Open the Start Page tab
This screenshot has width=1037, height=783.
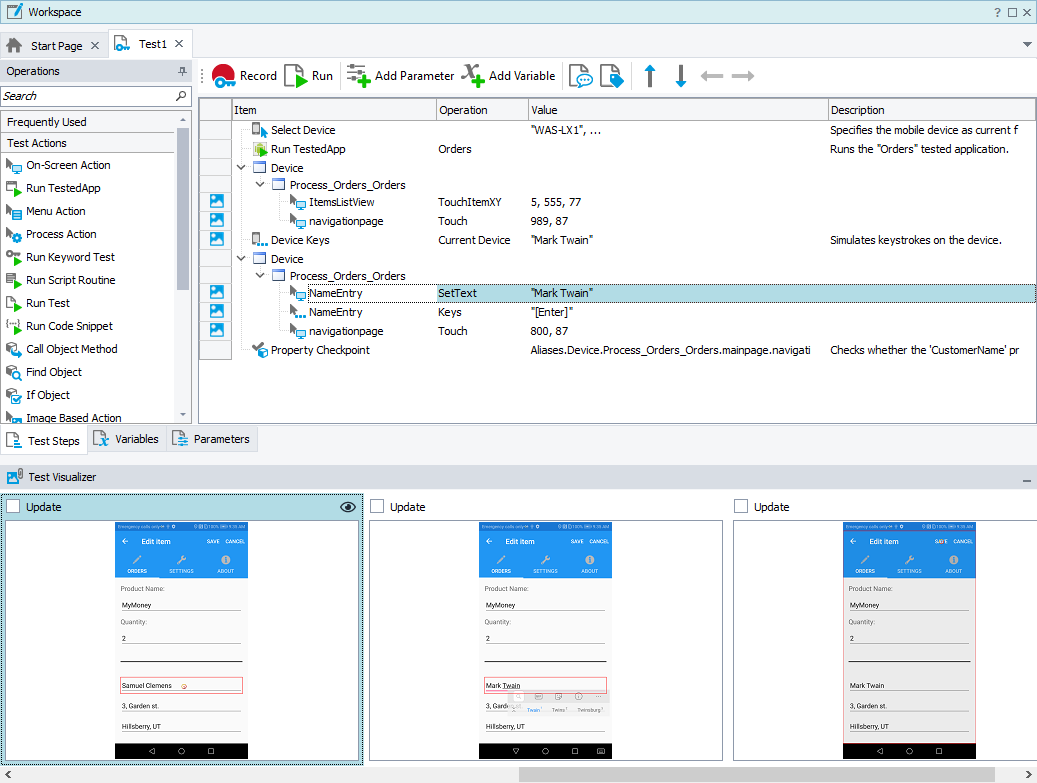tap(55, 46)
